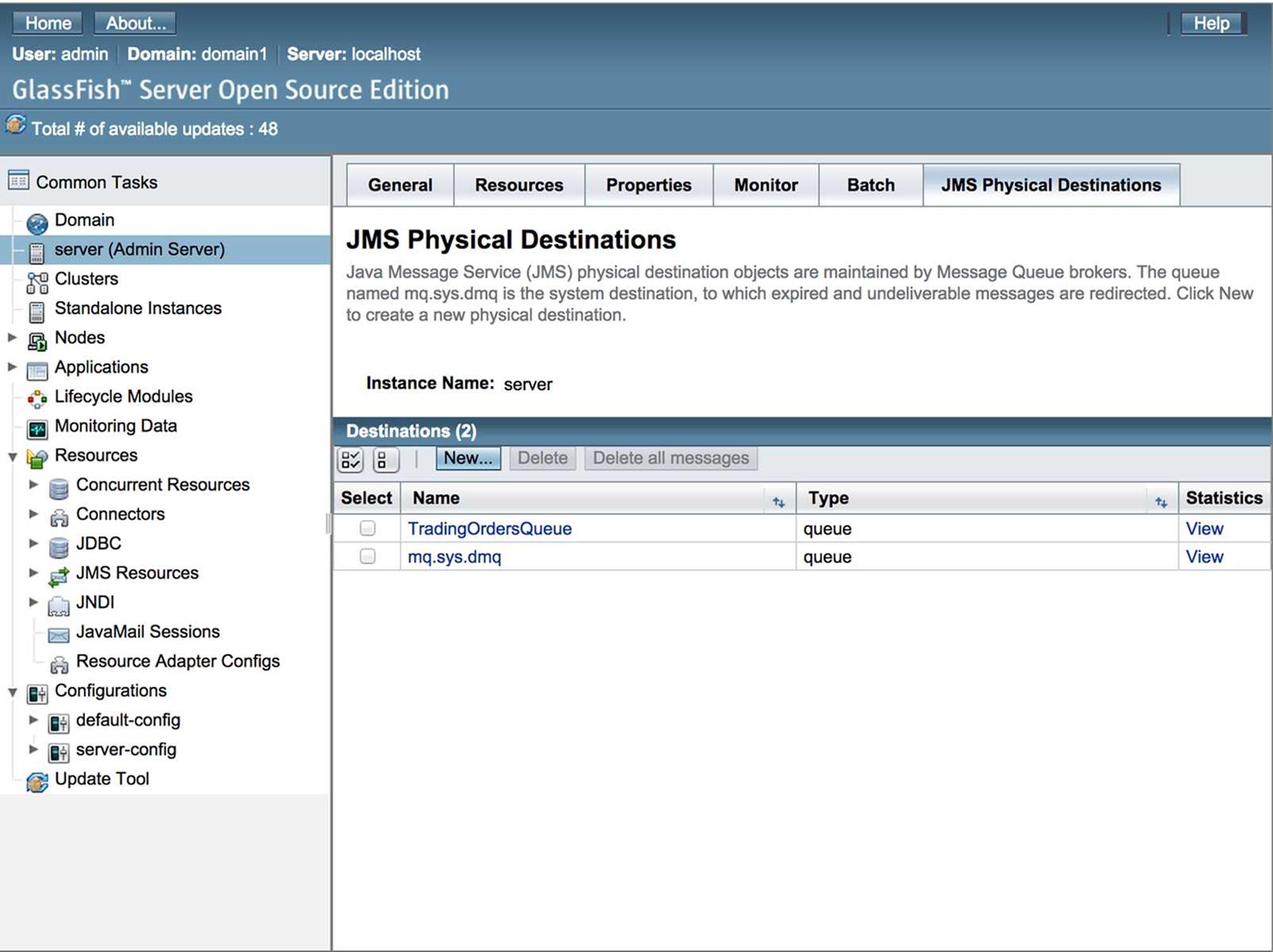This screenshot has height=952, width=1273.
Task: Click the Resources folder icon
Action: tap(37, 458)
